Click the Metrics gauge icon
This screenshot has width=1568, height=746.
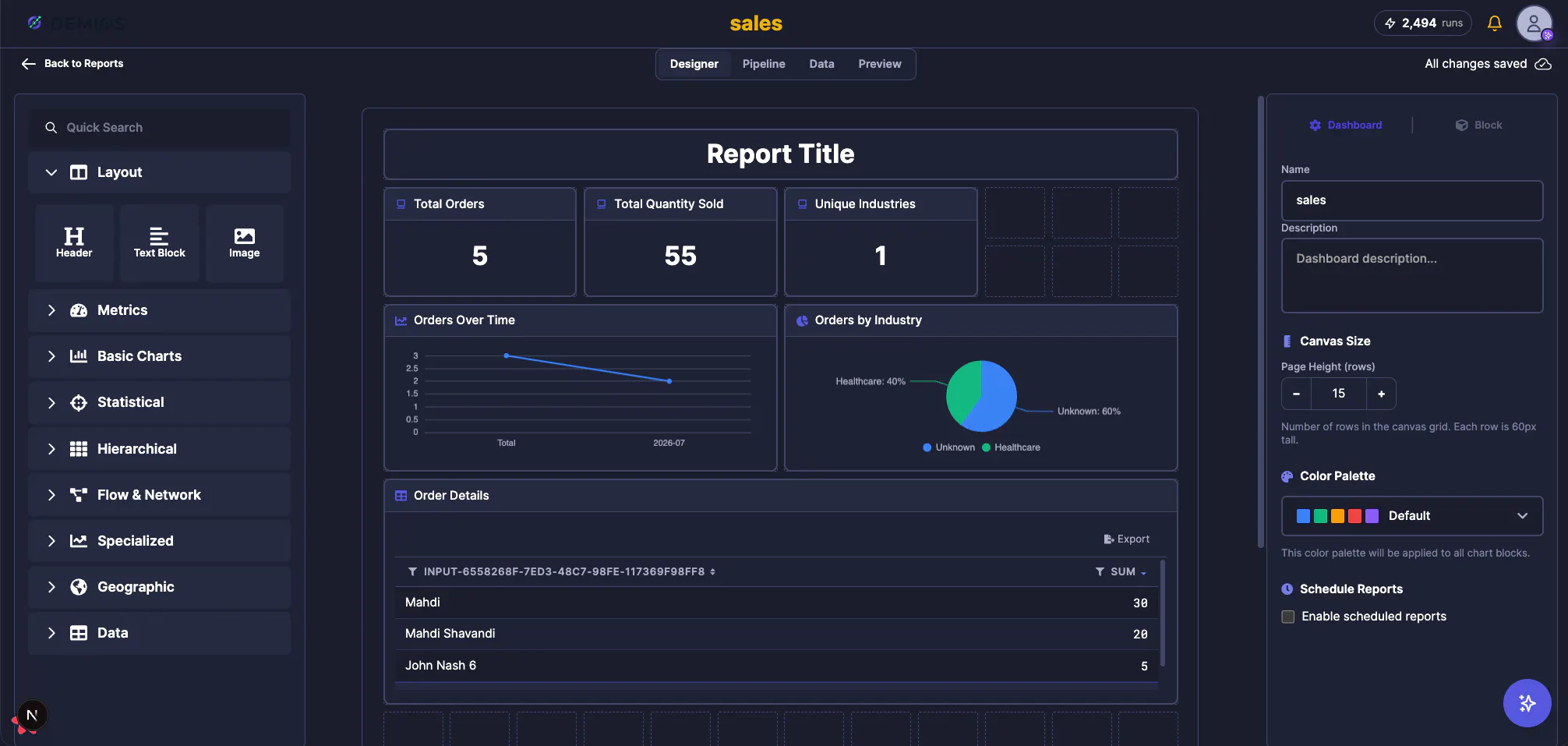click(x=79, y=310)
